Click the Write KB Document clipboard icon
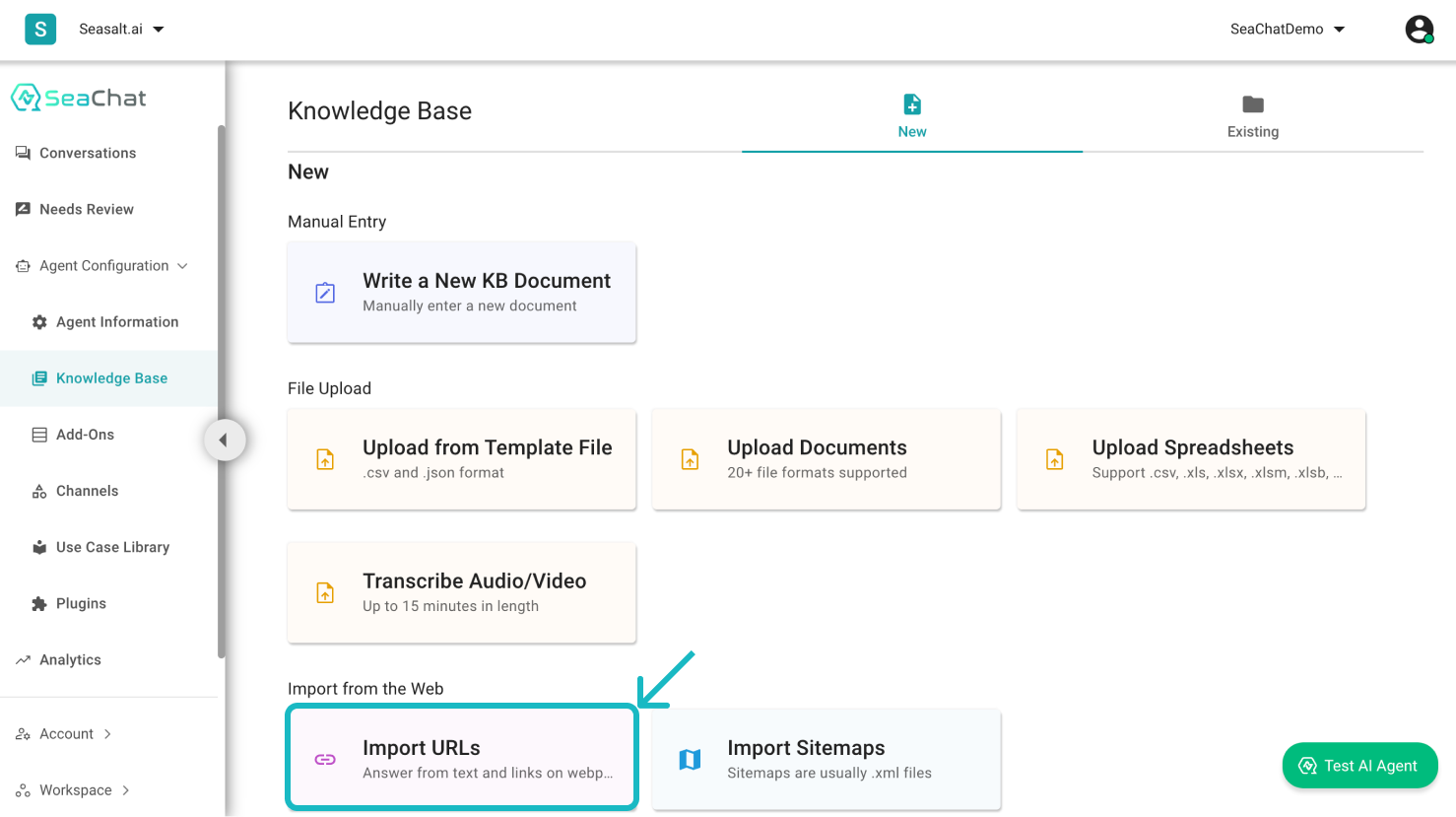Viewport: 1456px width, 817px height. (x=325, y=293)
